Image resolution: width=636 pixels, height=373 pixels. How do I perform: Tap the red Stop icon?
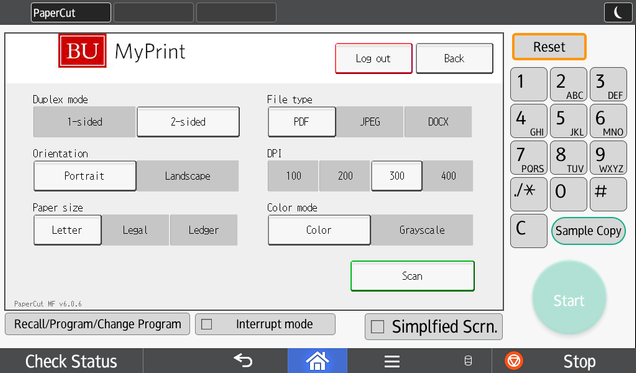[514, 361]
